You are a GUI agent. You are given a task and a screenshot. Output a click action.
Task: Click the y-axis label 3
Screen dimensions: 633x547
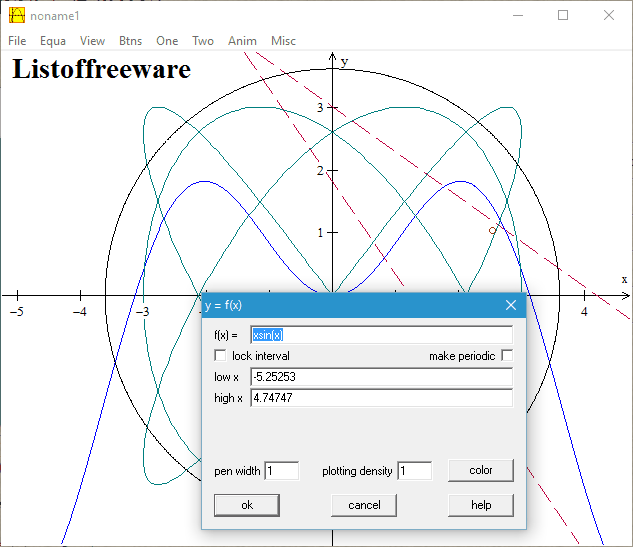320,107
